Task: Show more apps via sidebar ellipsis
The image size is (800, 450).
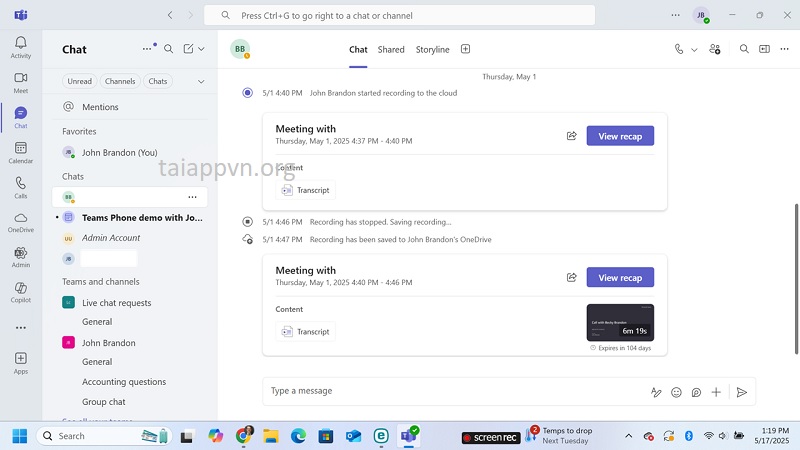Action: pyautogui.click(x=20, y=328)
